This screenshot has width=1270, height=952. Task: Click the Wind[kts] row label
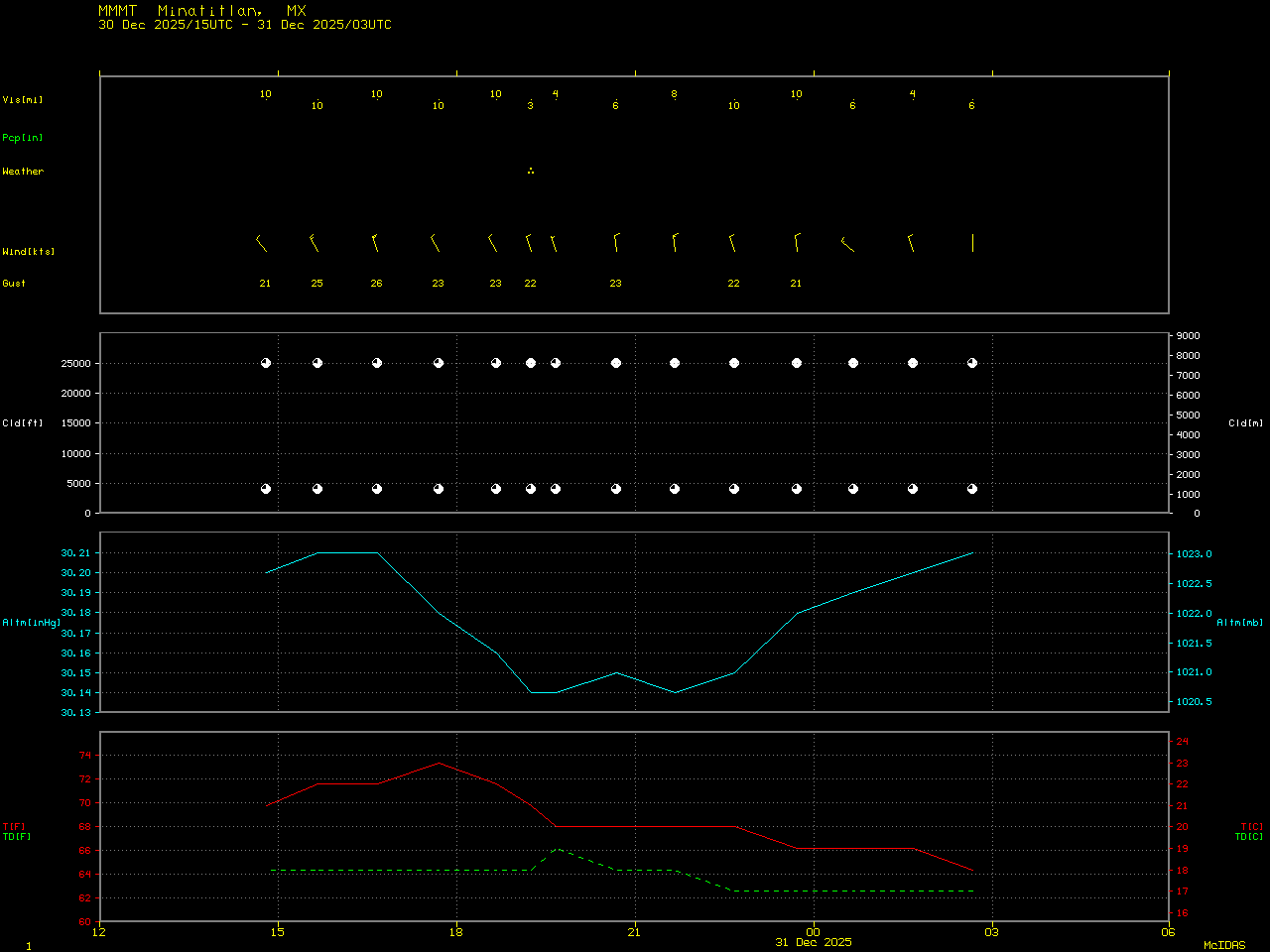coord(29,252)
